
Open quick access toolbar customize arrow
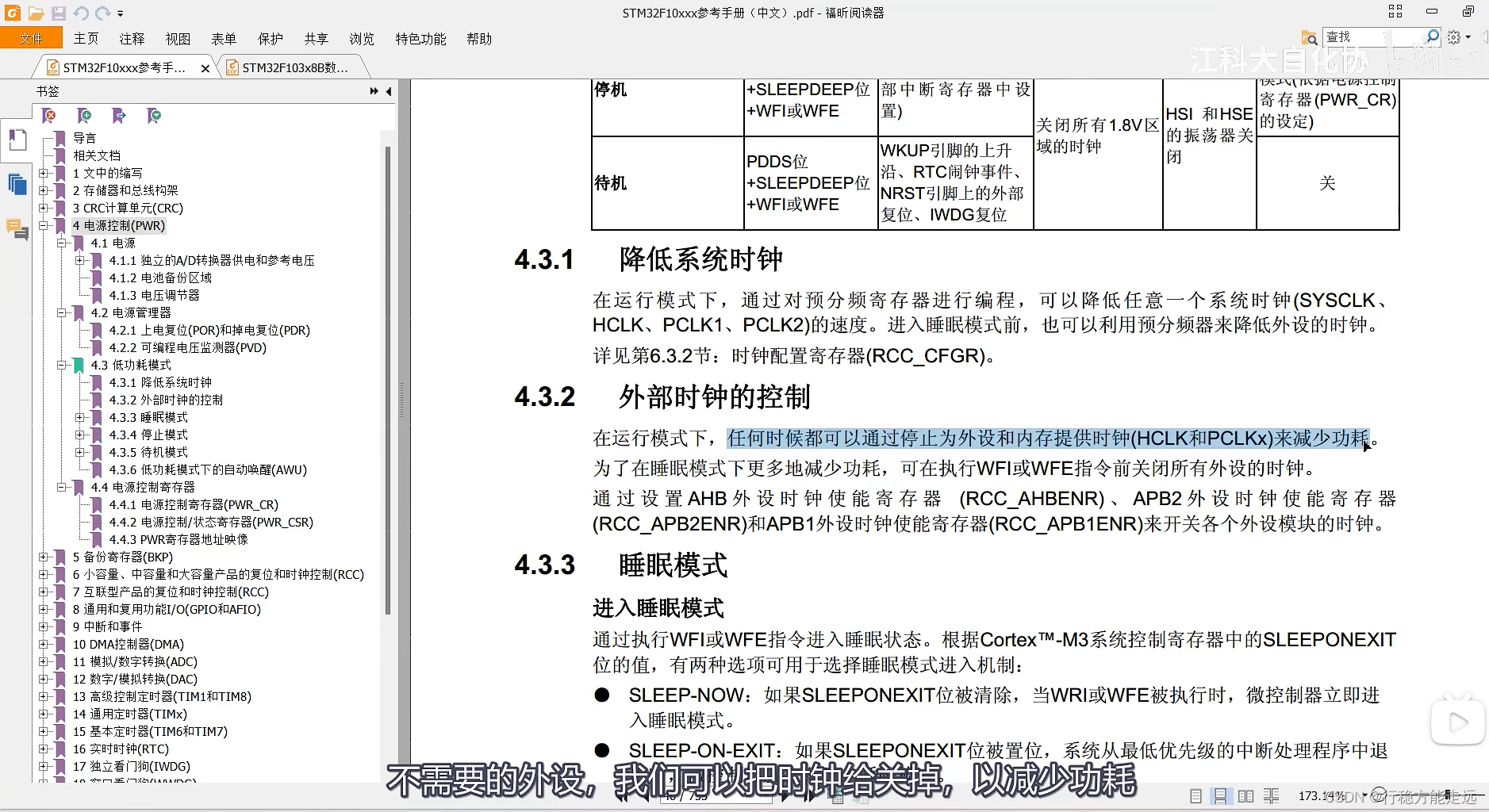pos(121,13)
